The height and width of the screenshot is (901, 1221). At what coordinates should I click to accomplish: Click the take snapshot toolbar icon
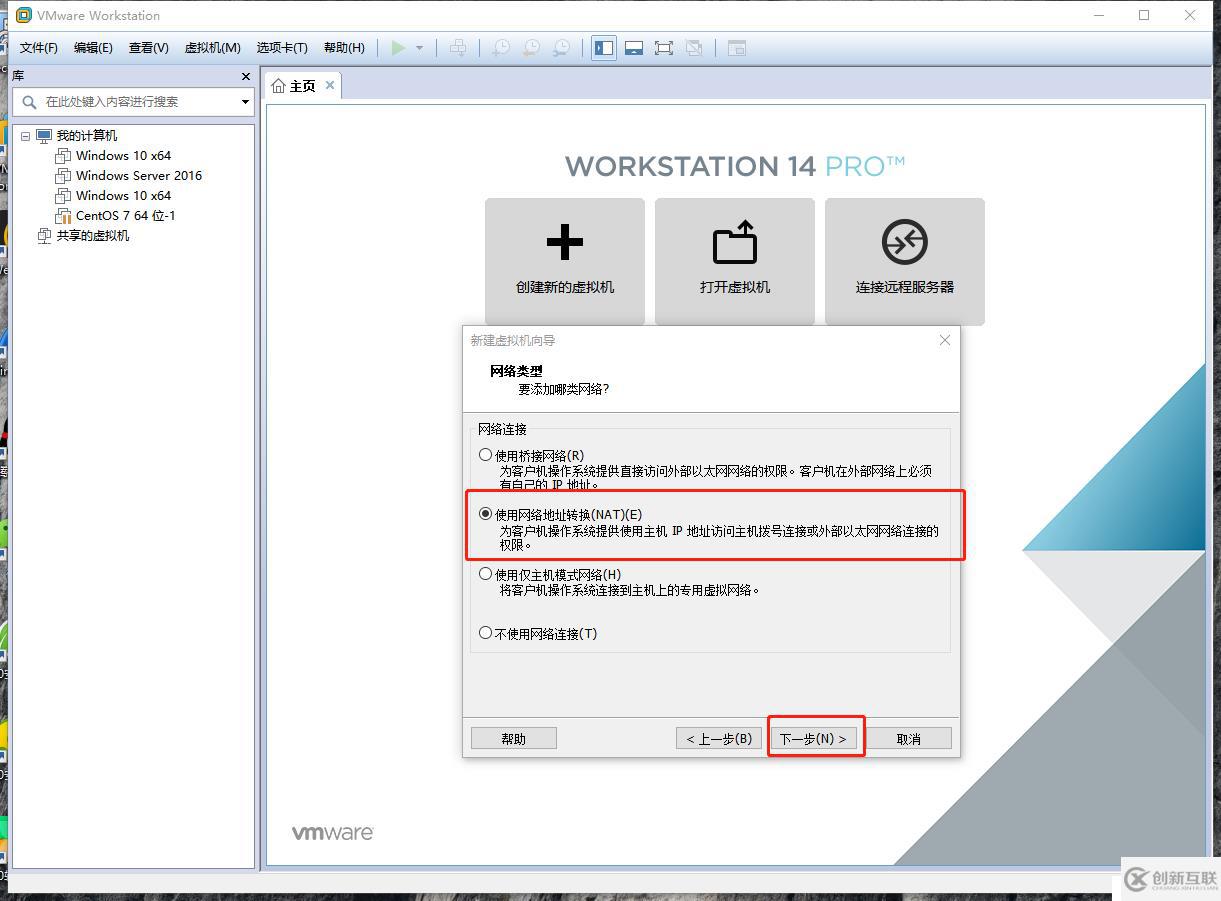tap(501, 48)
